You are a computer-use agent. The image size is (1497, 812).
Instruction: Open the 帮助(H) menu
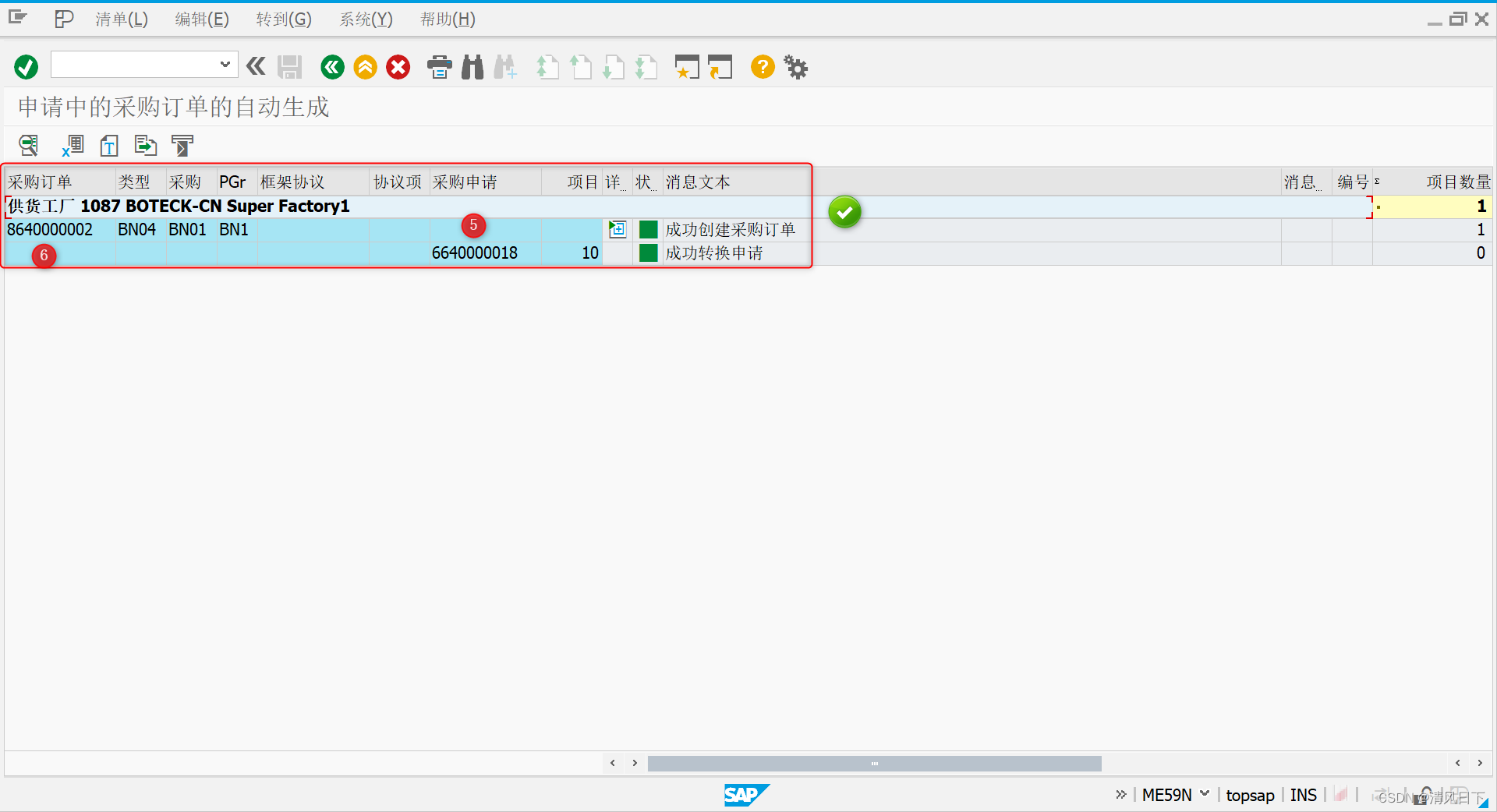[x=448, y=19]
